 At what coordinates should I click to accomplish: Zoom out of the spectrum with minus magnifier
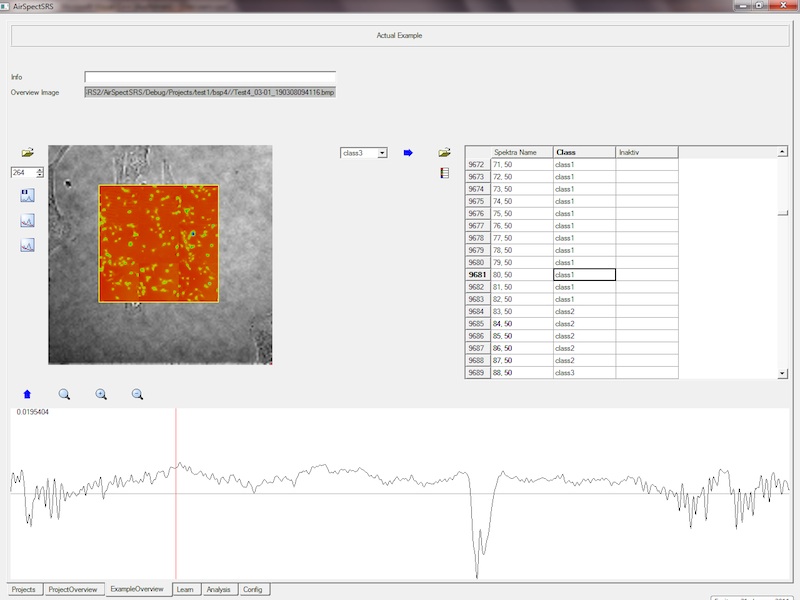point(138,395)
